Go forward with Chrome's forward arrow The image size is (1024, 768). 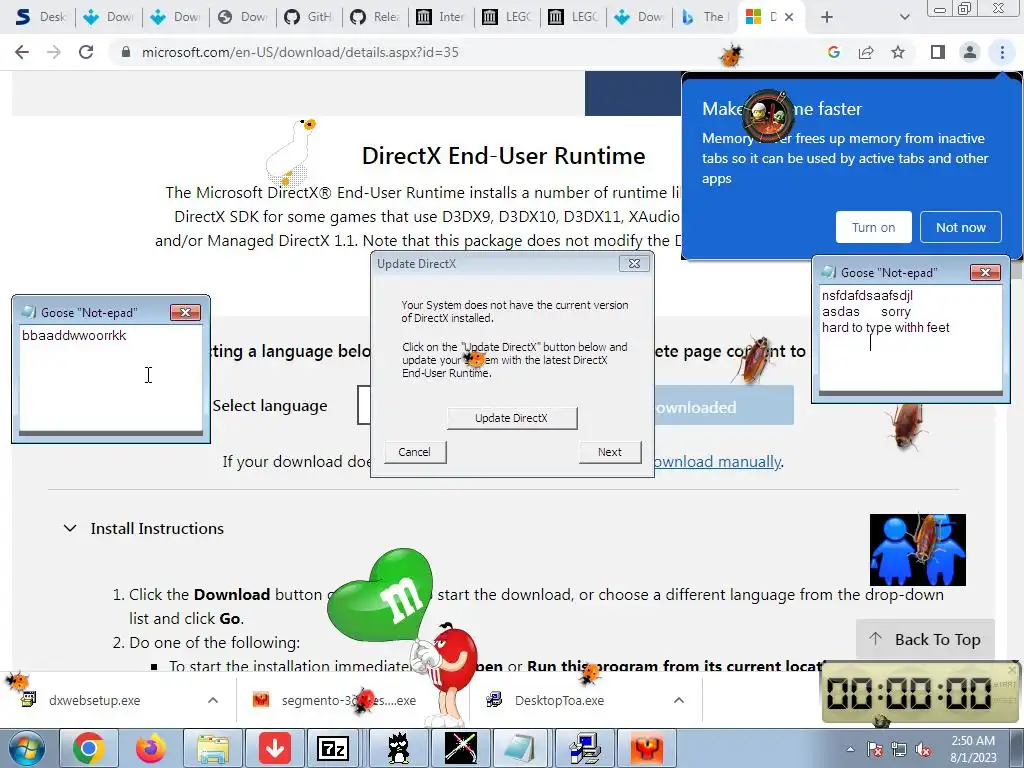tap(54, 52)
